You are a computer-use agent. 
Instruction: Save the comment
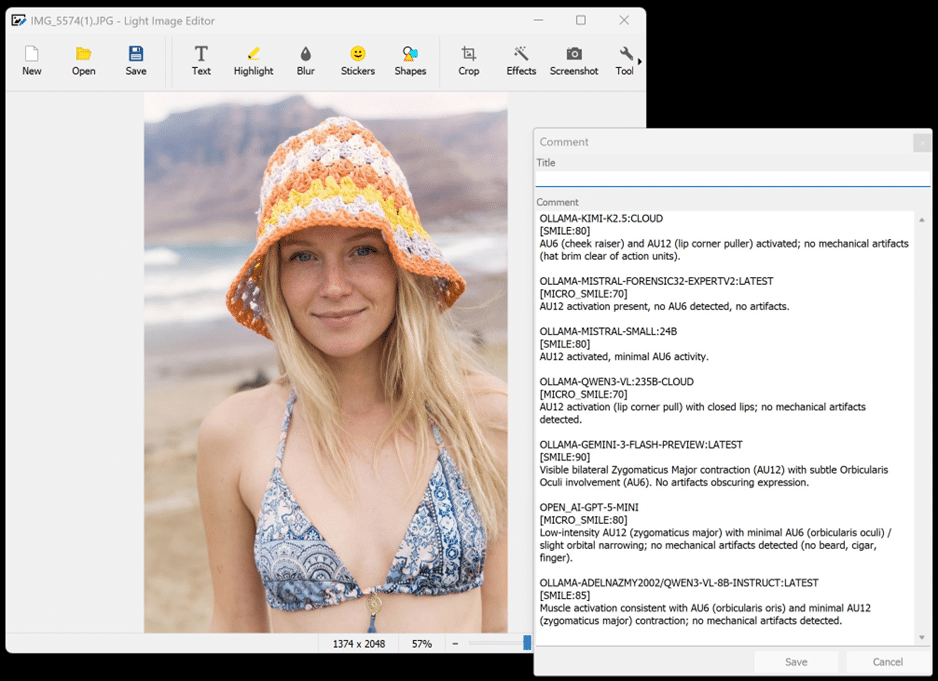pyautogui.click(x=796, y=661)
